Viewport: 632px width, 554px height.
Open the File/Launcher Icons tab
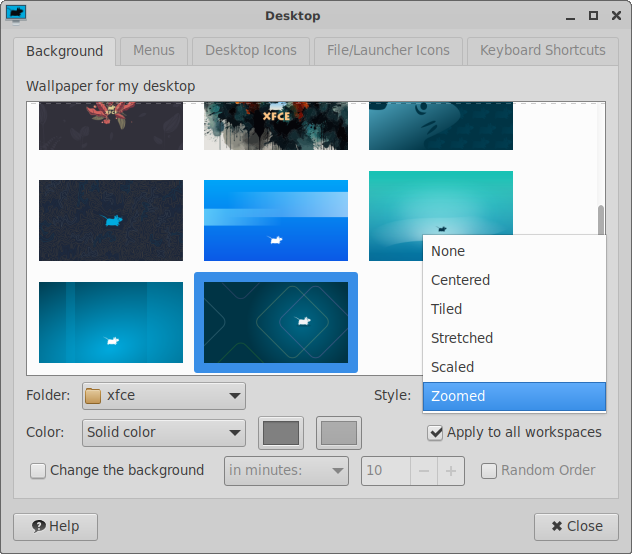tap(388, 50)
